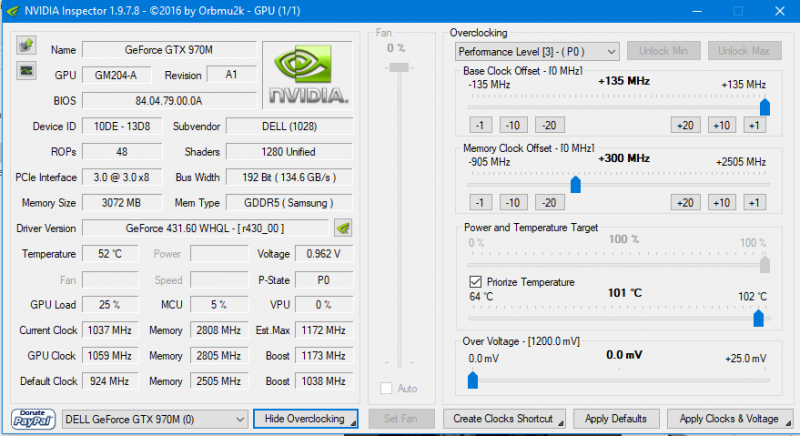Click the GPU GM204-A field

[116, 75]
